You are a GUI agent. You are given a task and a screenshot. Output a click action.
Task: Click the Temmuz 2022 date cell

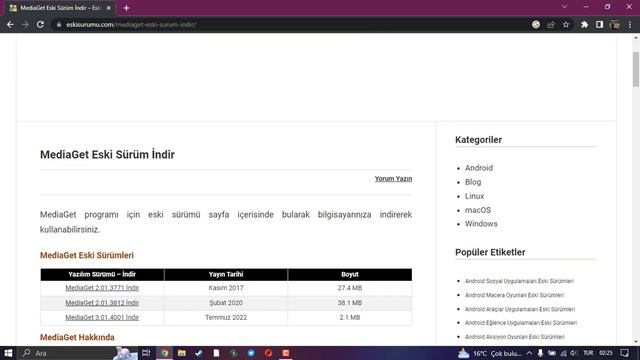226,318
